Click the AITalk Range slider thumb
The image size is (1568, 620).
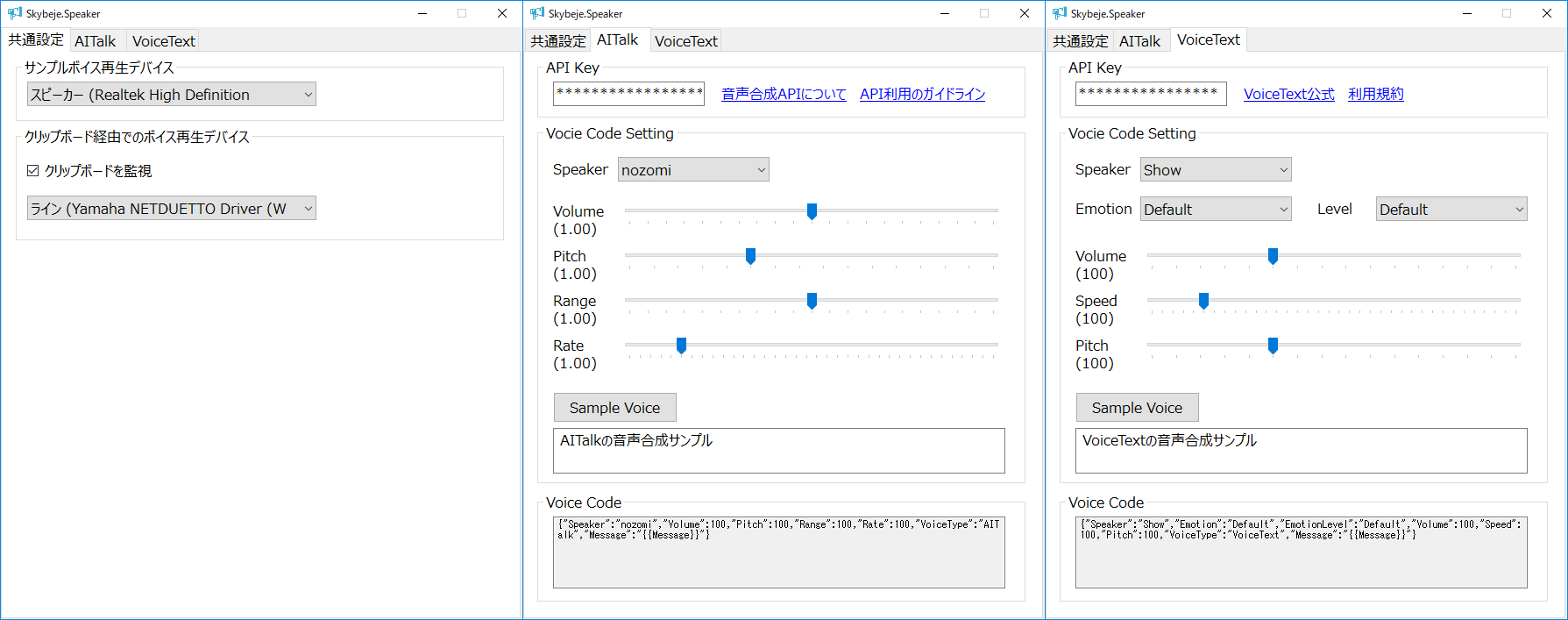(812, 301)
